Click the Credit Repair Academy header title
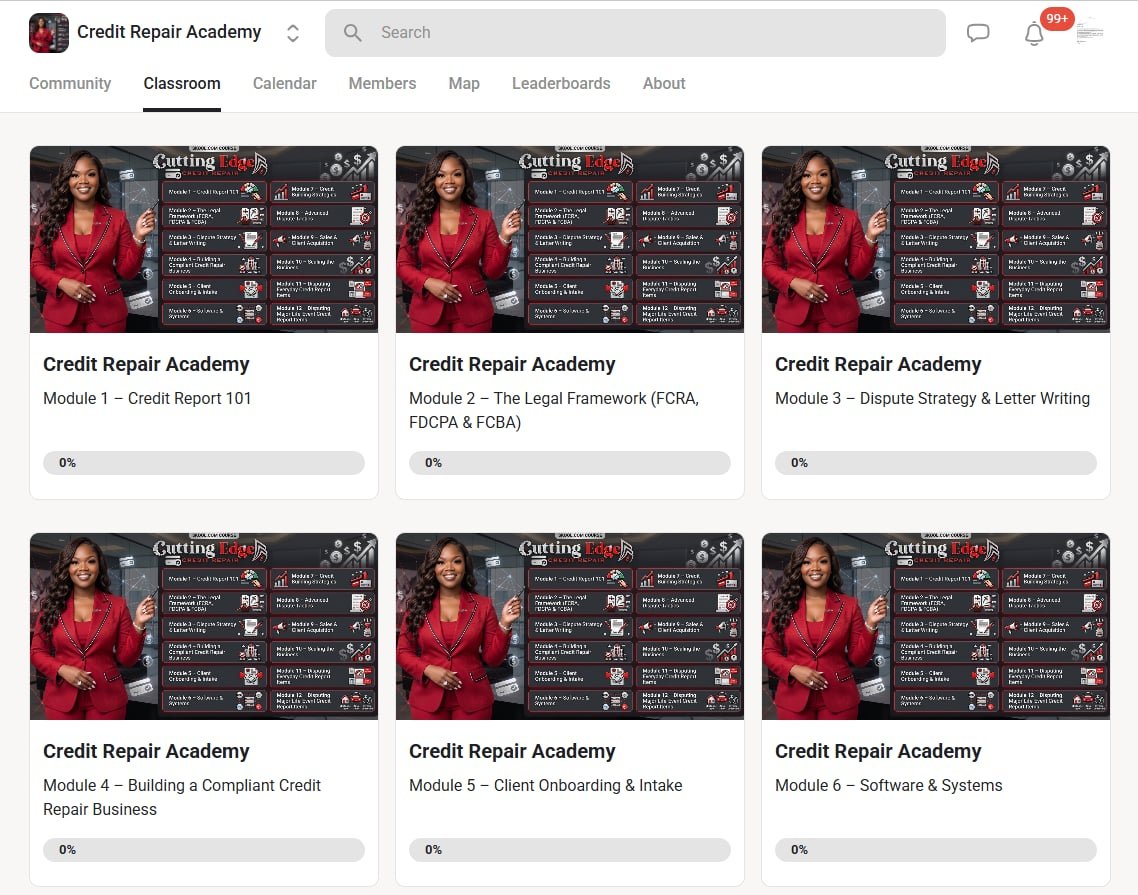The image size is (1138, 895). [169, 32]
